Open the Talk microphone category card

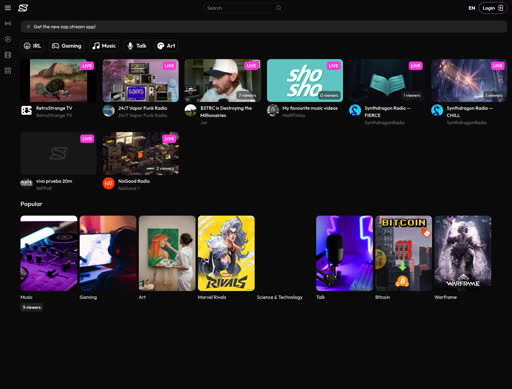click(x=344, y=253)
